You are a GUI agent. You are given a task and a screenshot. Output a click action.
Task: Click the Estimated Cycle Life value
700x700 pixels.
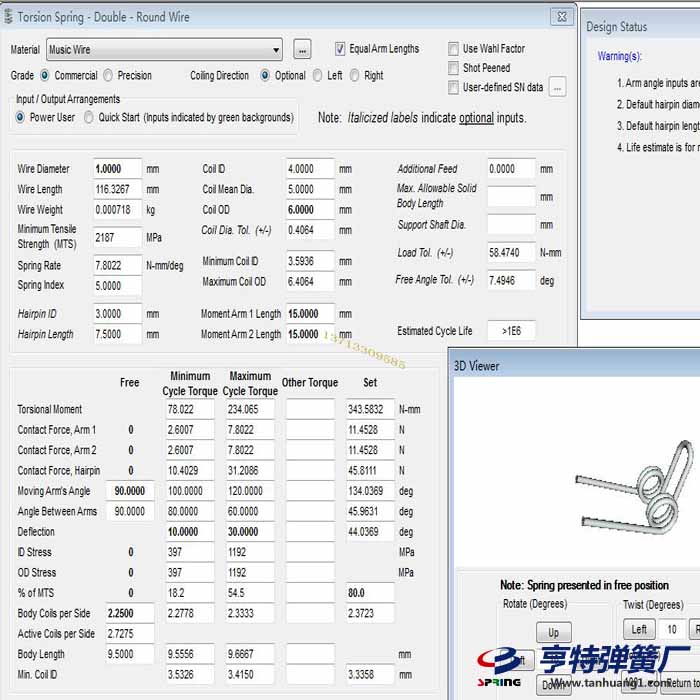click(511, 331)
